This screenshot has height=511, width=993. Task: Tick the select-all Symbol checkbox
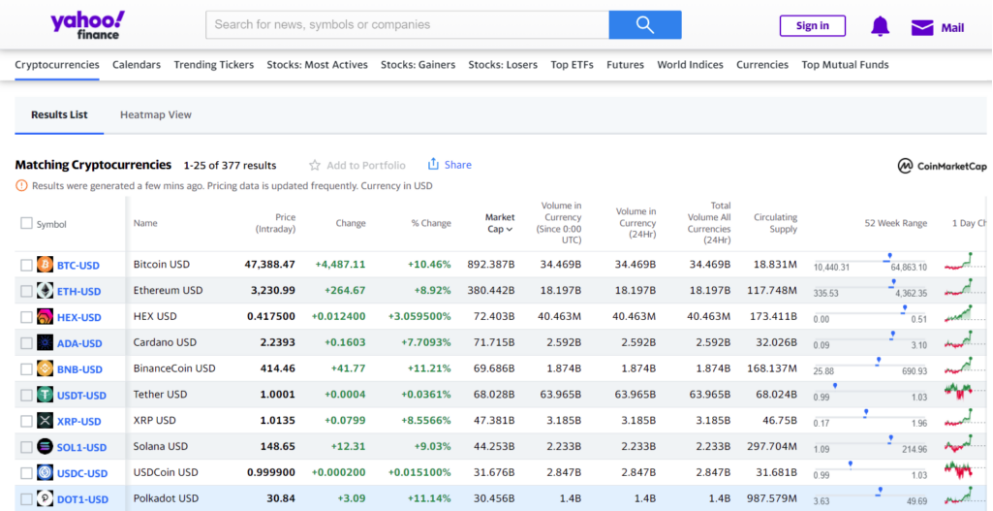coord(26,223)
